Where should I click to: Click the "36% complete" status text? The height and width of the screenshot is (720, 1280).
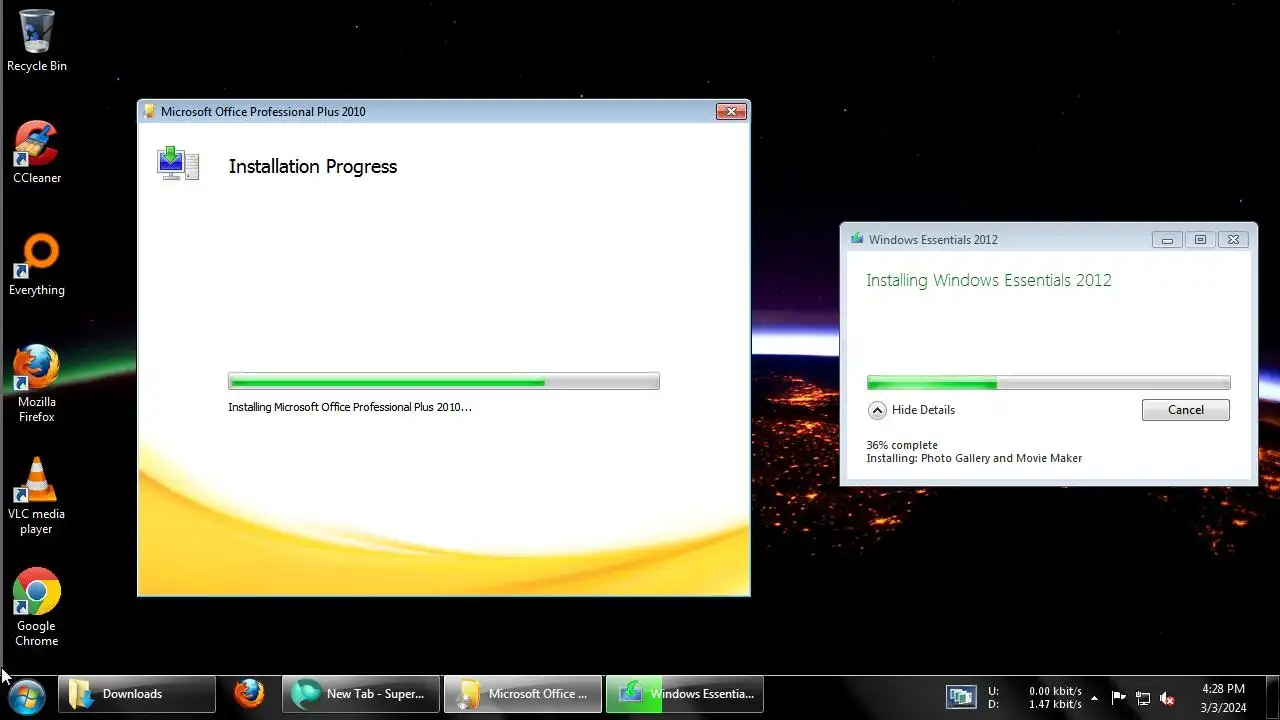[x=902, y=445]
